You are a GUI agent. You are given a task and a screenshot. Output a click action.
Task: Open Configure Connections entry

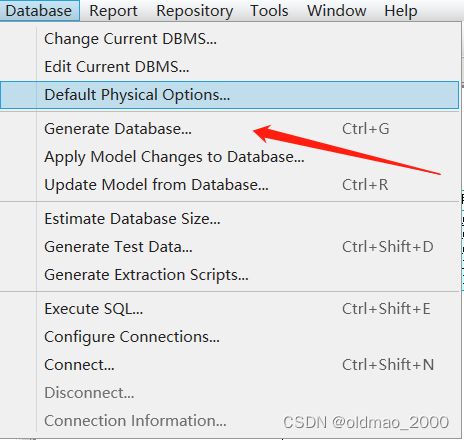click(x=230, y=337)
